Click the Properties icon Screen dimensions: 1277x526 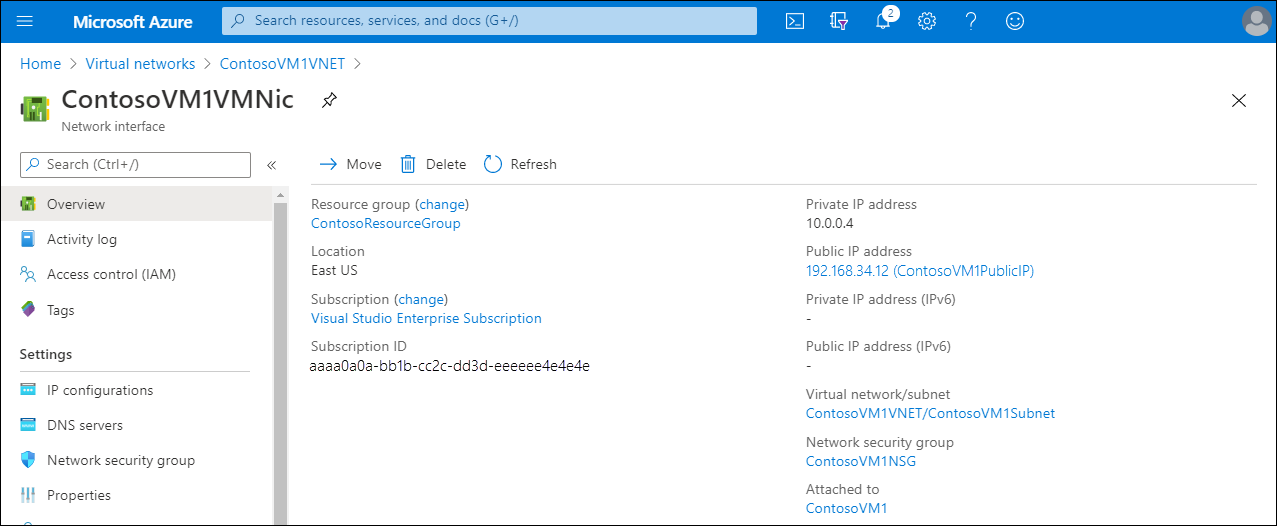click(x=28, y=495)
